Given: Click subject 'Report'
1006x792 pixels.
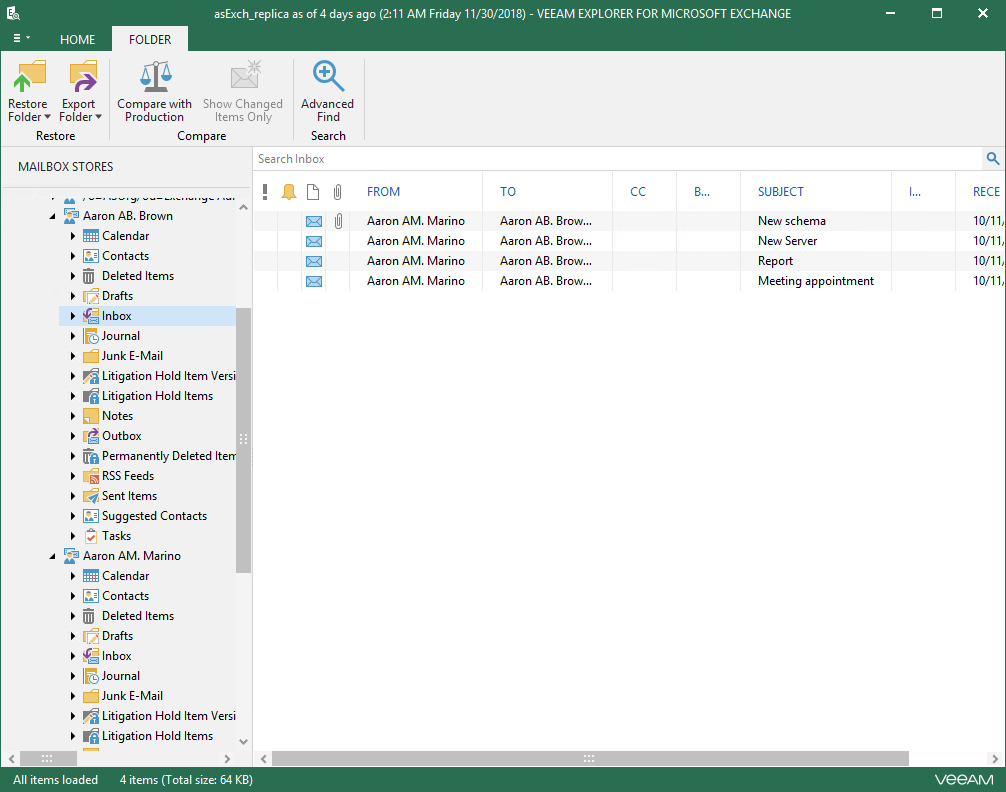Looking at the screenshot, I should (775, 261).
